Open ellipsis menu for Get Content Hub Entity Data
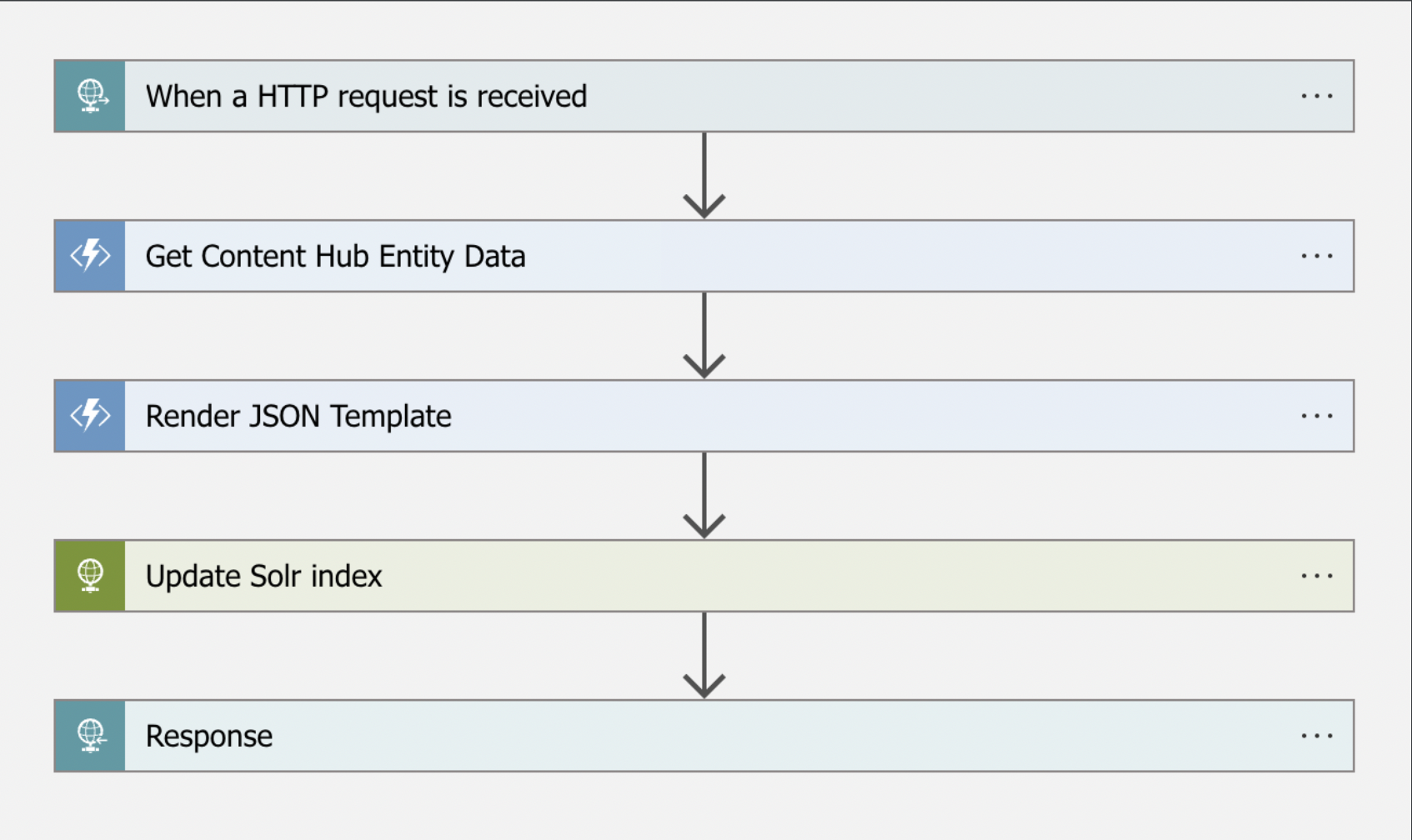 1316,256
